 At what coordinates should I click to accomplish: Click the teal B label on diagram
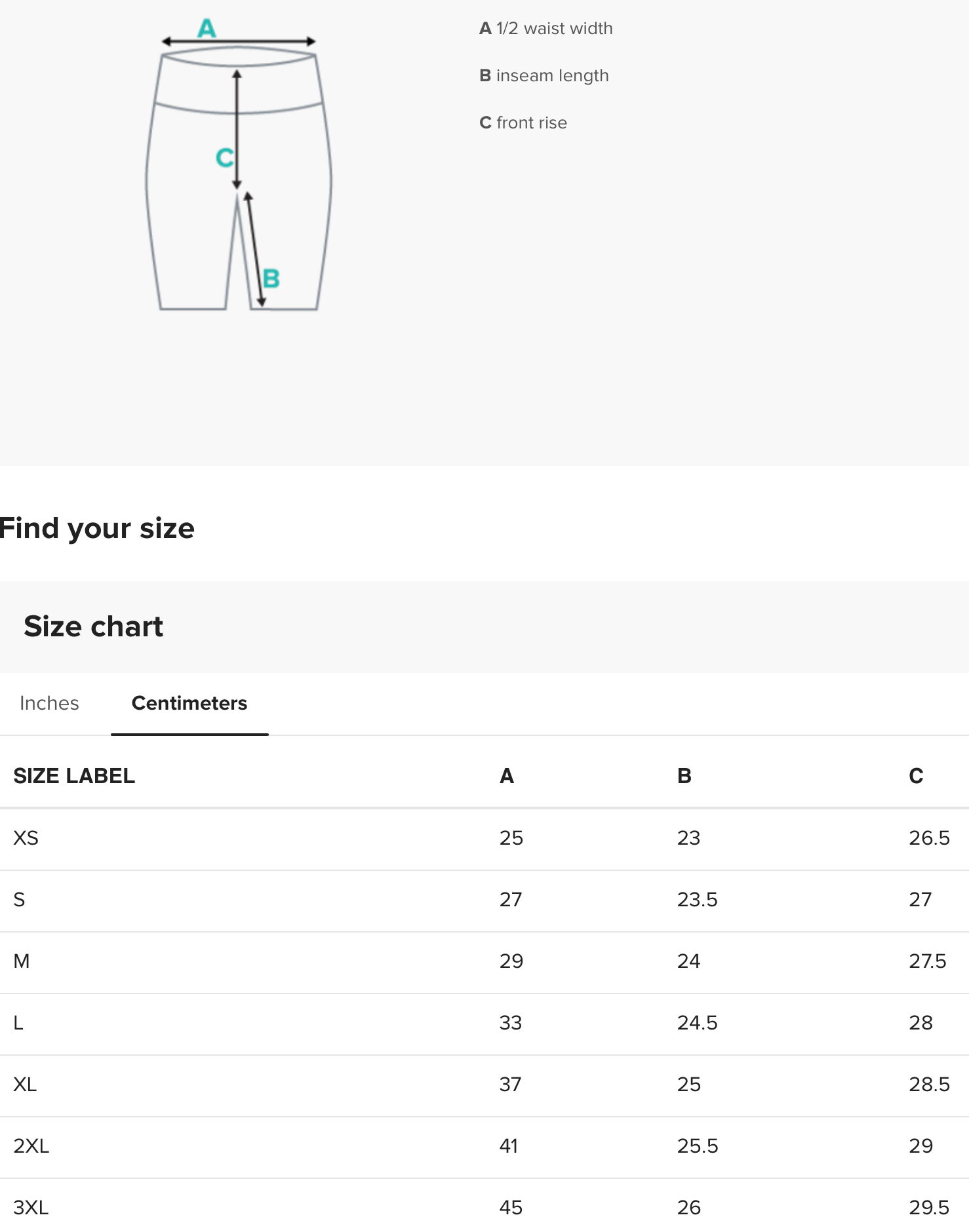point(271,279)
